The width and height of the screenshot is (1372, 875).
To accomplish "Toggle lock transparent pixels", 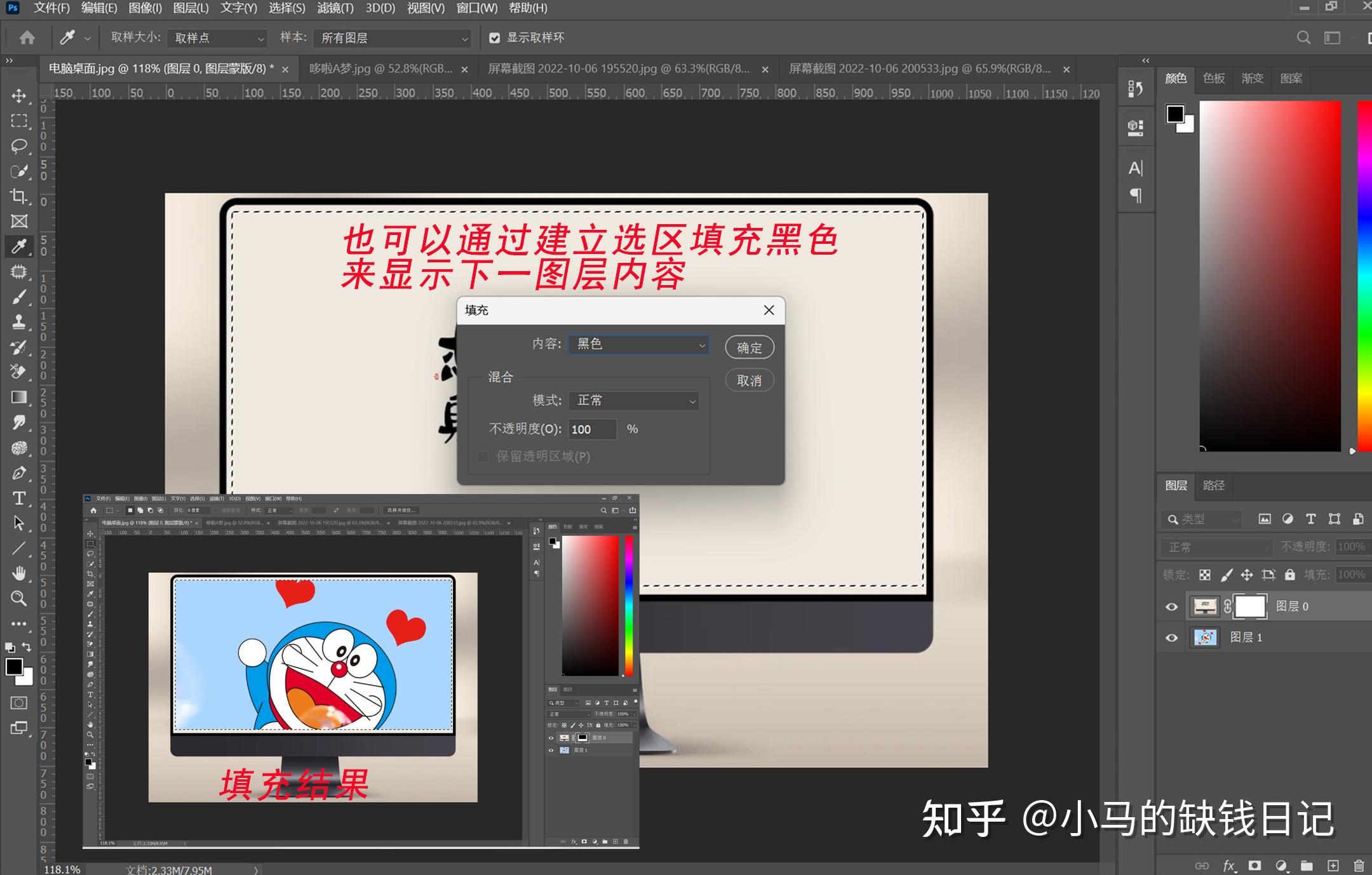I will 1204,575.
